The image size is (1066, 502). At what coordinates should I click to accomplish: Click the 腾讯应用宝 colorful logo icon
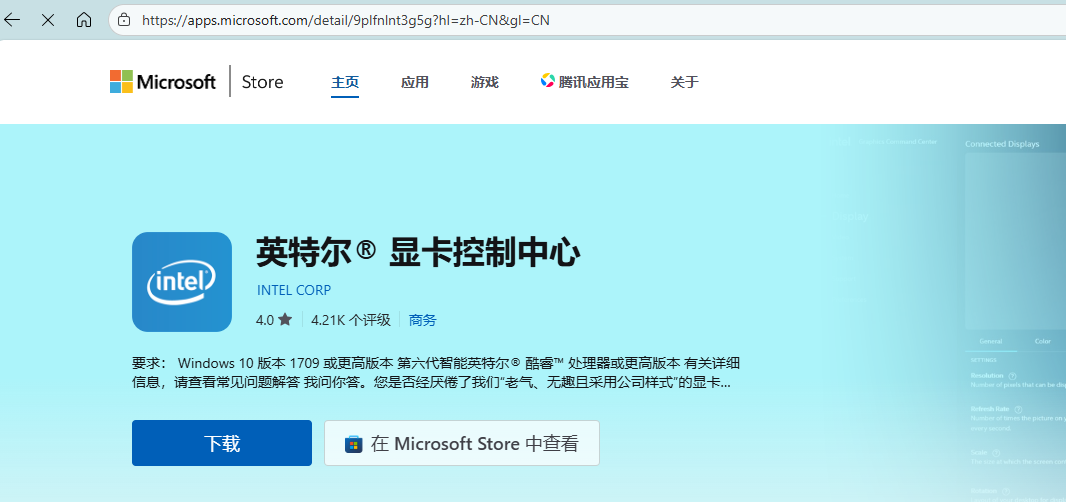[548, 81]
